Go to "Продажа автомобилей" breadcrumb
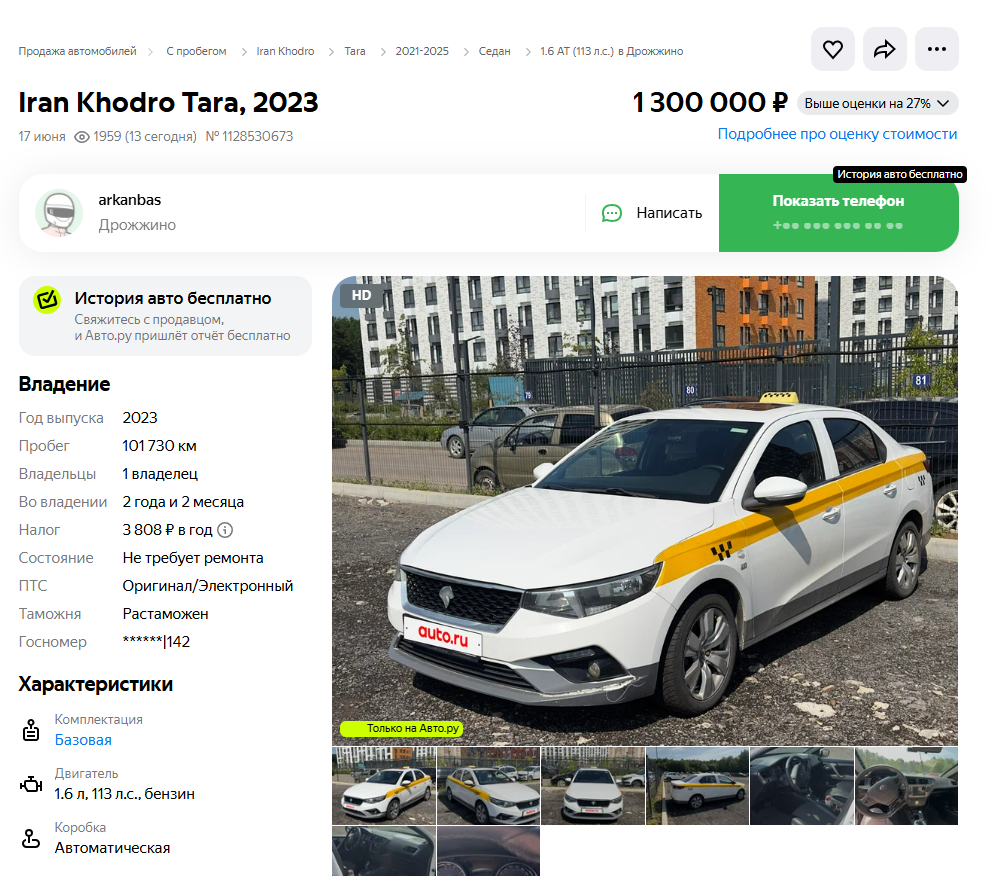Image resolution: width=997 pixels, height=876 pixels. click(x=76, y=51)
